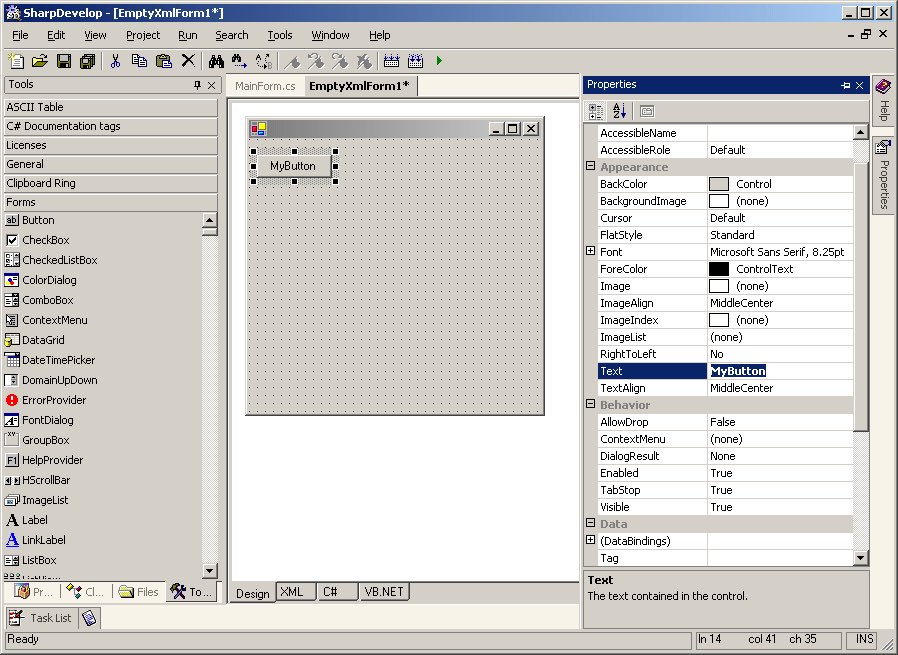This screenshot has height=655, width=898.
Task: Cut selection using the scissors icon
Action: (116, 61)
